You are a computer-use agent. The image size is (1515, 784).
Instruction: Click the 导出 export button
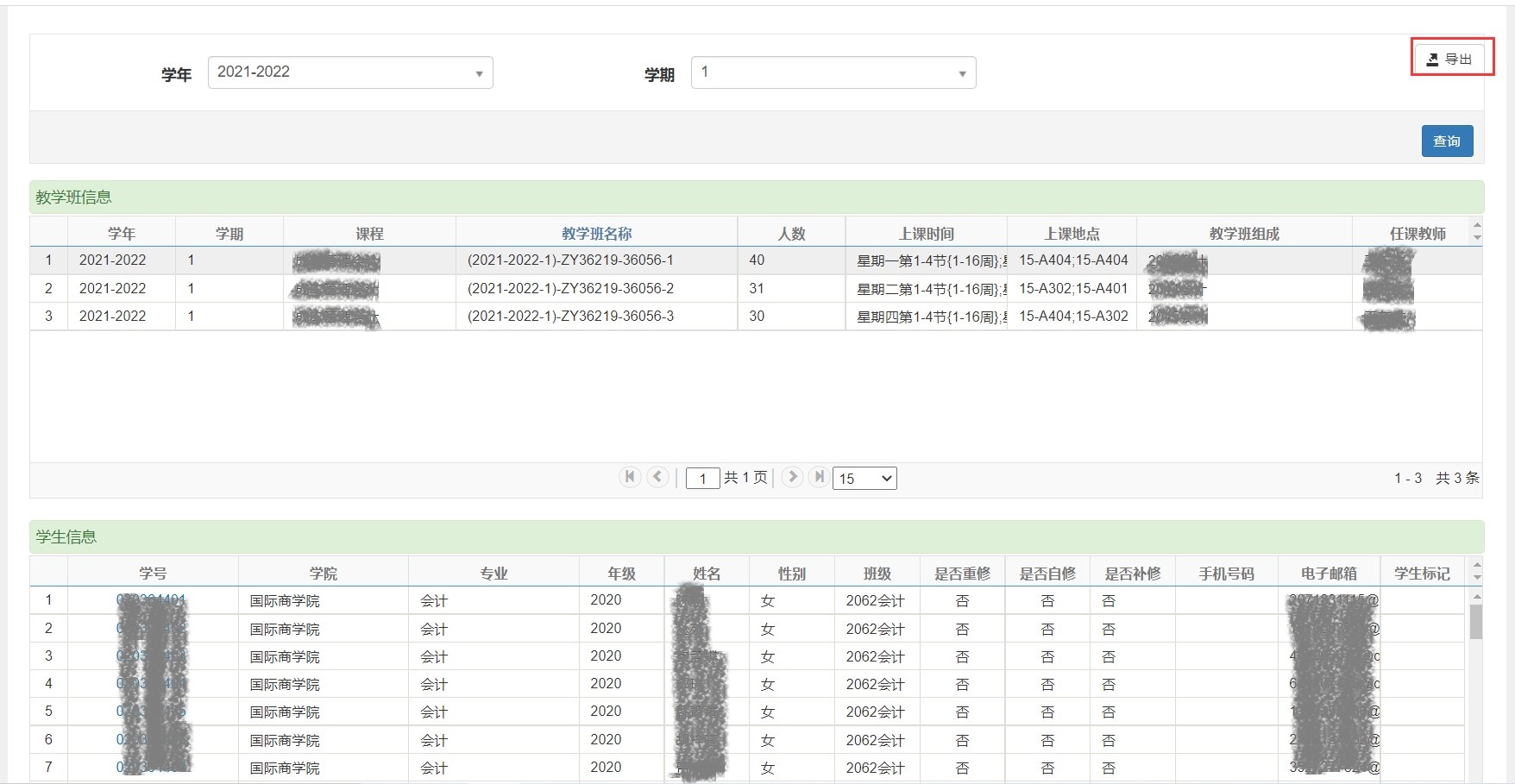coord(1451,59)
